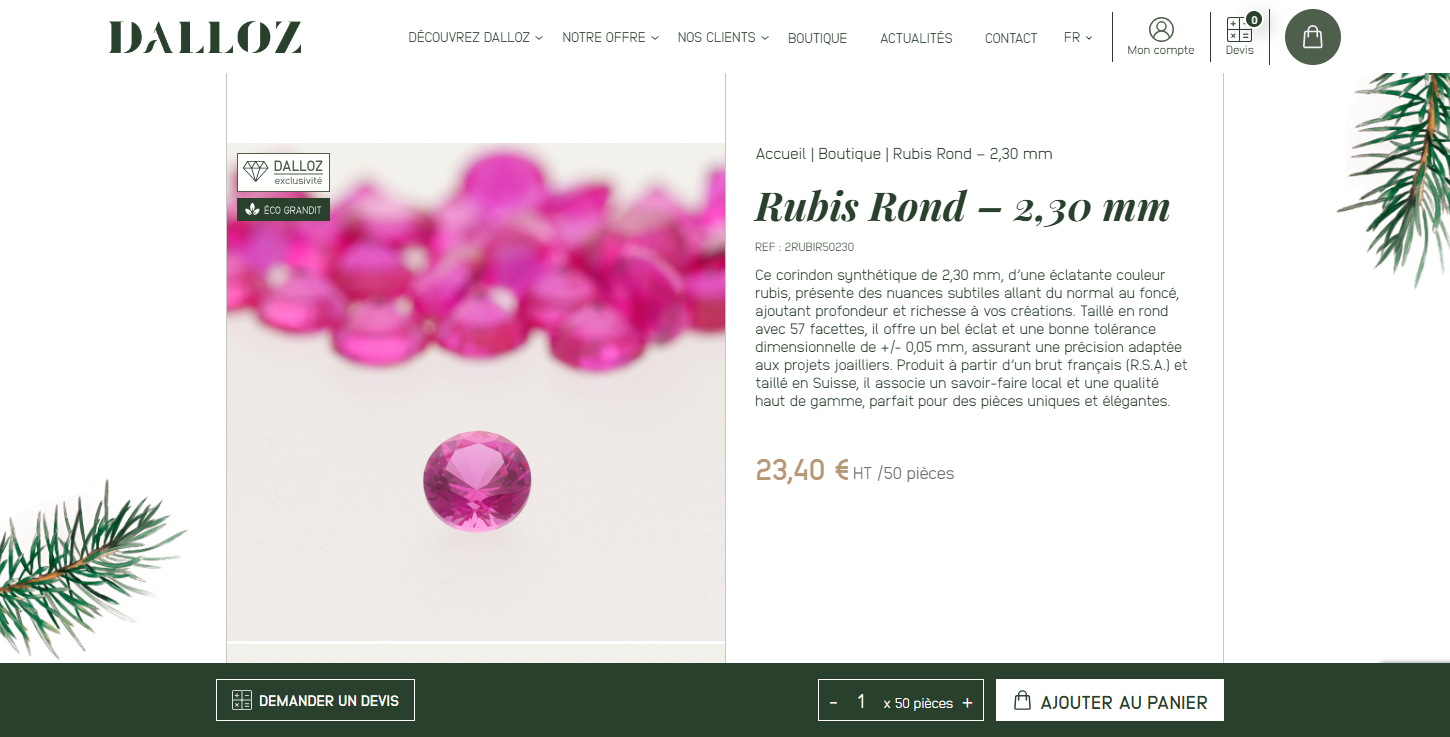Open the Contact page

point(1011,38)
